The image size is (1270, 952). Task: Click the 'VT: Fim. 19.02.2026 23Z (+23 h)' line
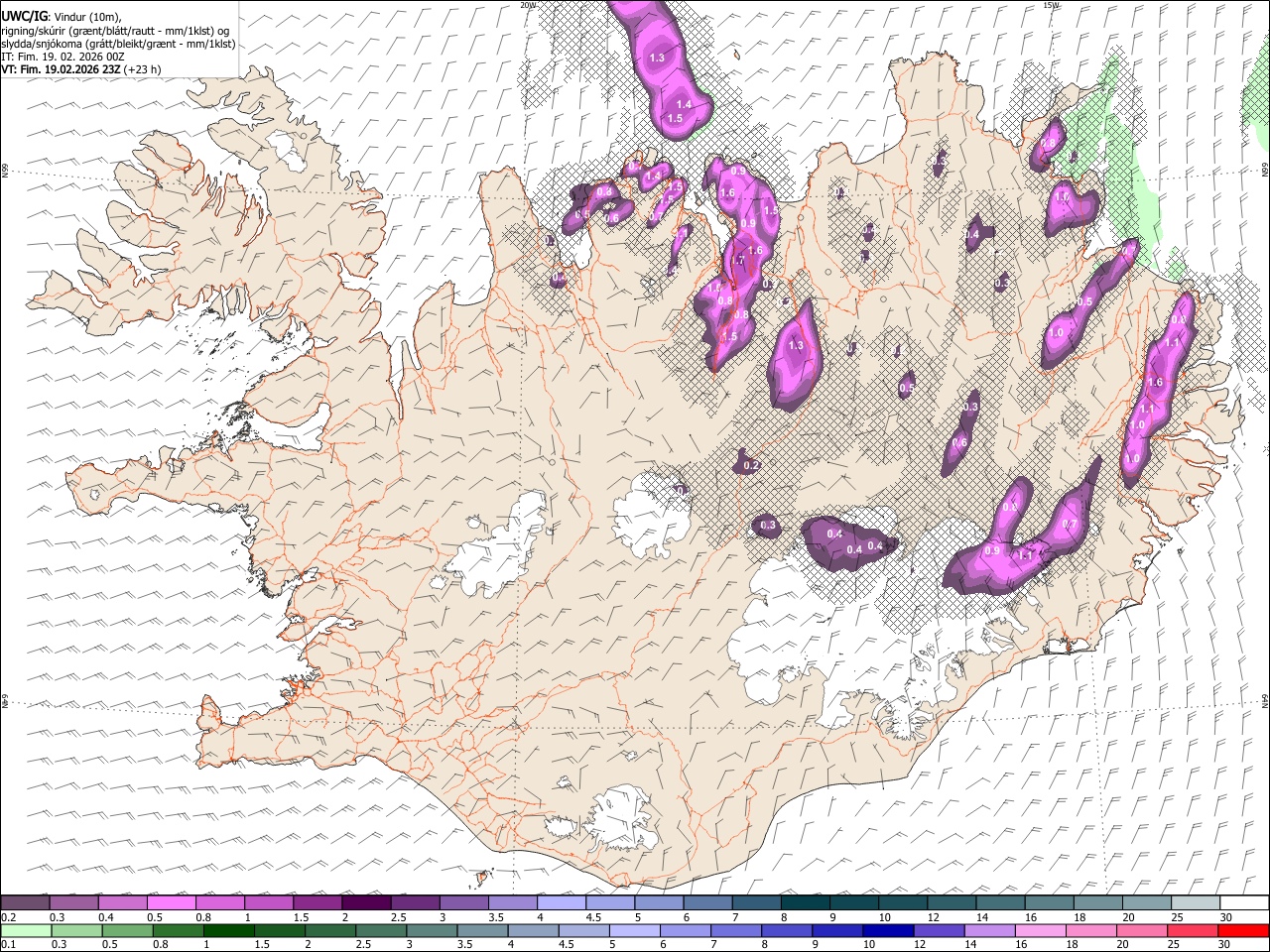(x=81, y=69)
